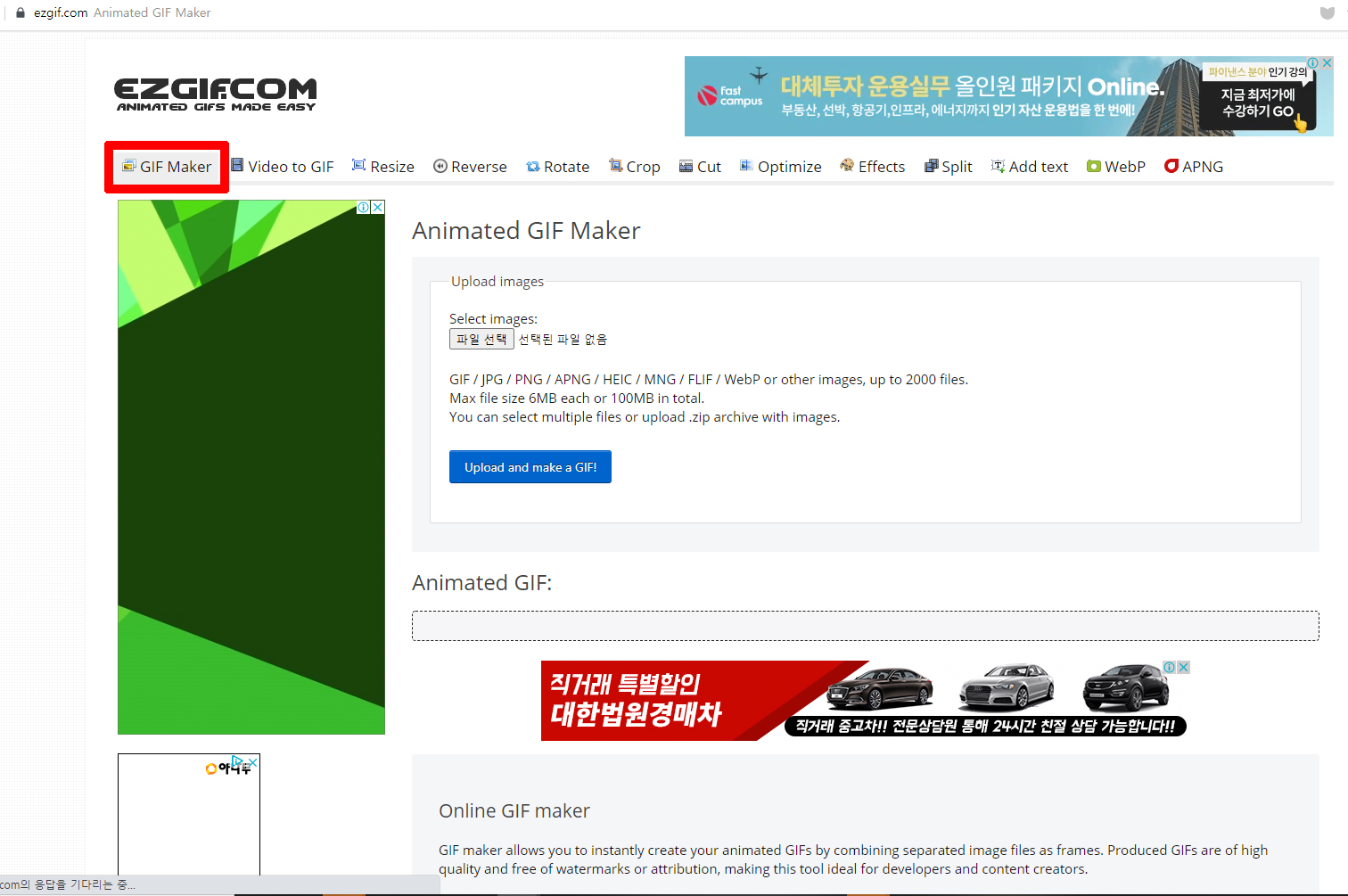Screen dimensions: 1348x896
Task: Click the GIF Maker picture icon
Action: pyautogui.click(x=129, y=166)
